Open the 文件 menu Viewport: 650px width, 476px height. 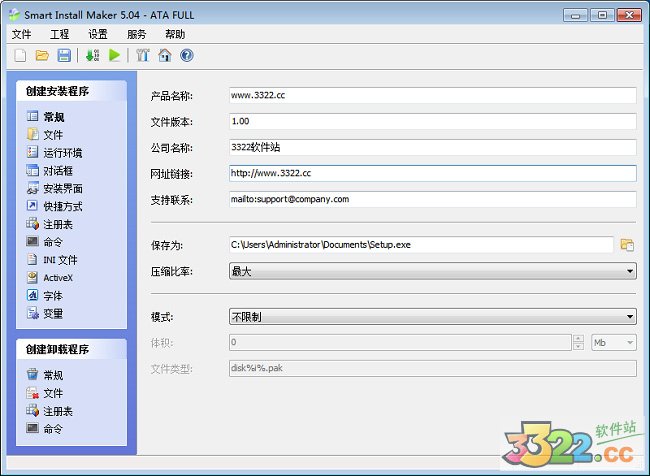(22, 34)
